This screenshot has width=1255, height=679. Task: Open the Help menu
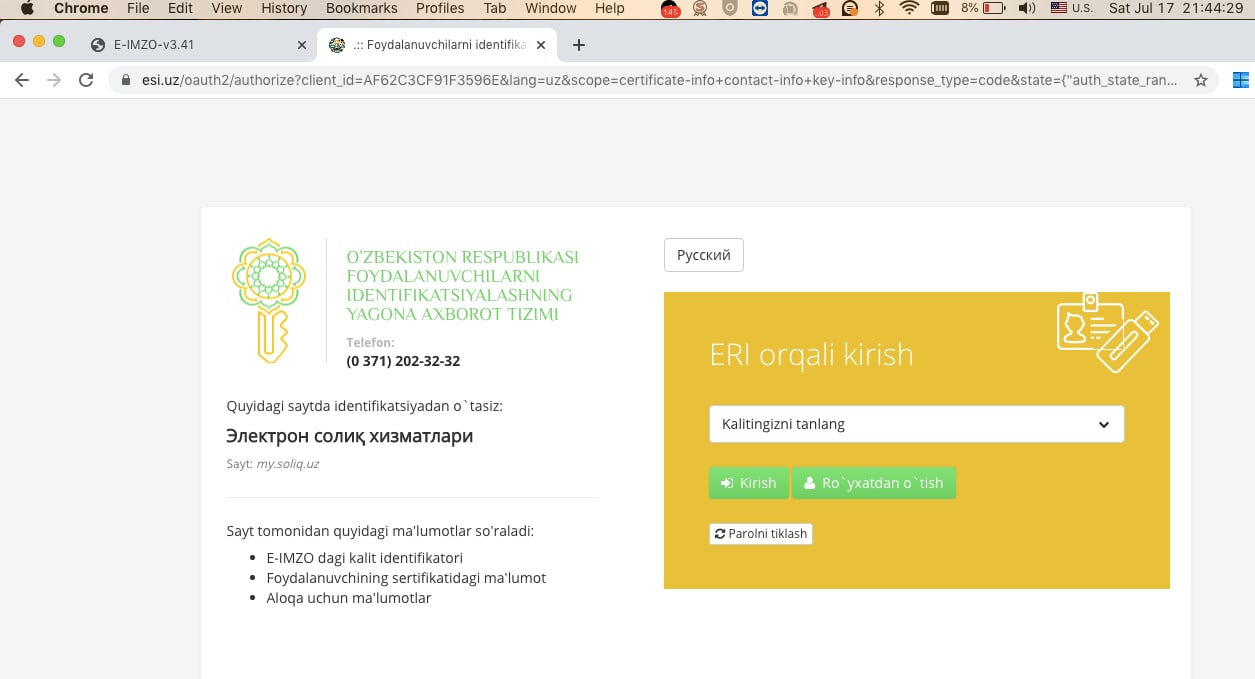coord(609,8)
